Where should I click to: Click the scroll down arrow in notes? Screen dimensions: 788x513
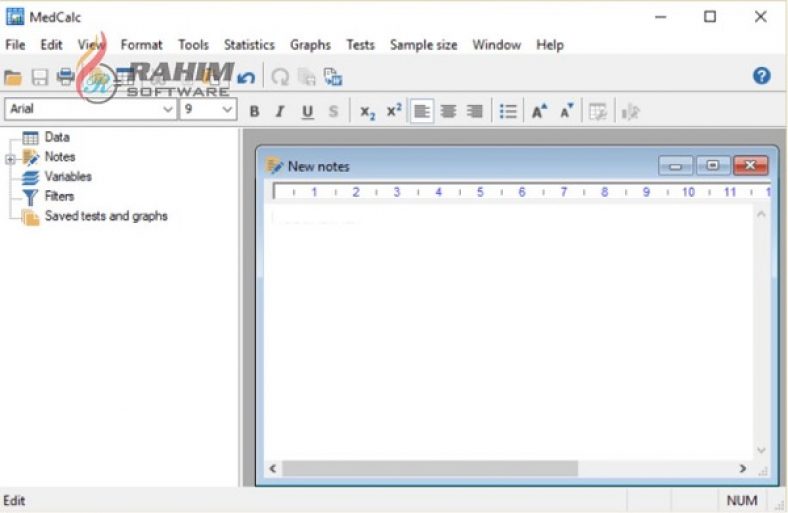[x=761, y=450]
